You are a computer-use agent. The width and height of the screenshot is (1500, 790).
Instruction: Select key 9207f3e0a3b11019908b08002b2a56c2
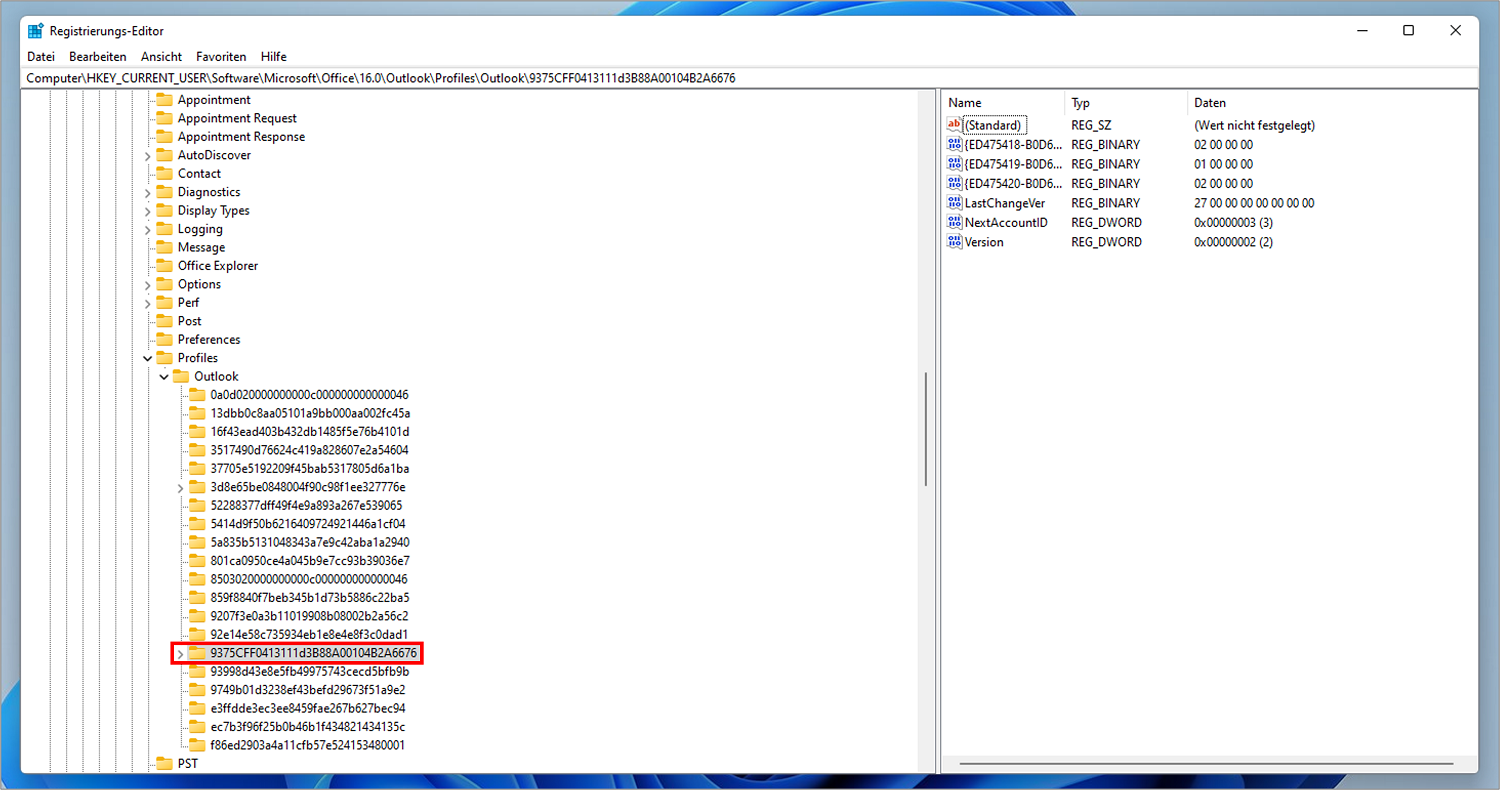pyautogui.click(x=309, y=617)
